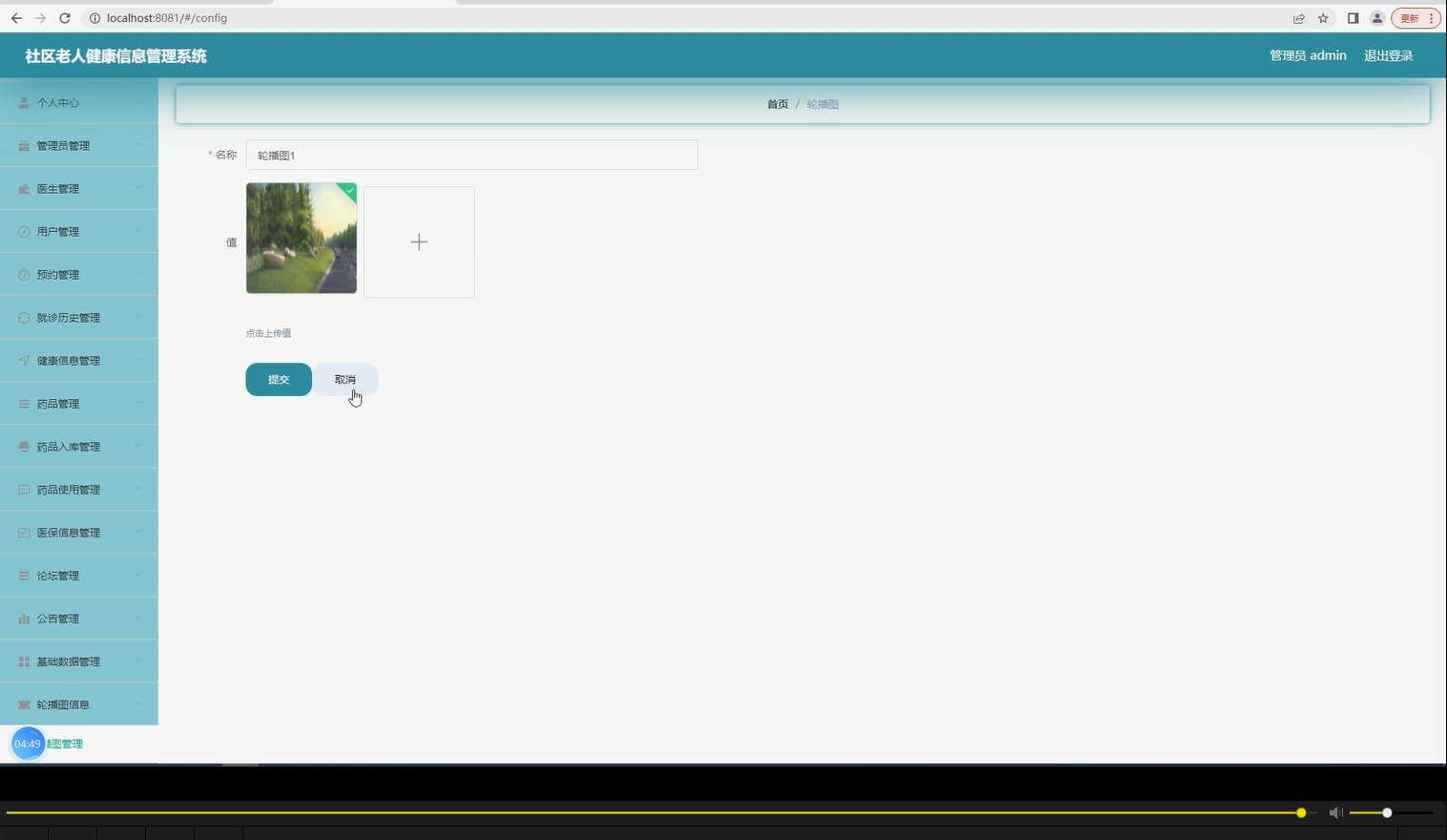Screen dimensions: 1447x840
Task: Open the 公告管理 menu label
Action: (x=58, y=619)
